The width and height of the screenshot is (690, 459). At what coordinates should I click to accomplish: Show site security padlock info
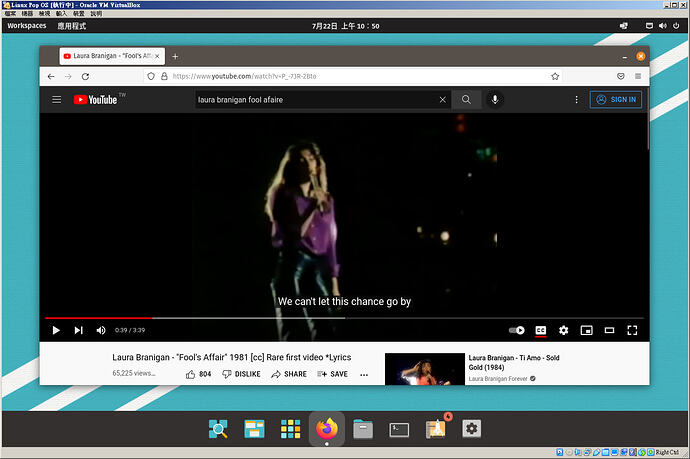click(164, 76)
